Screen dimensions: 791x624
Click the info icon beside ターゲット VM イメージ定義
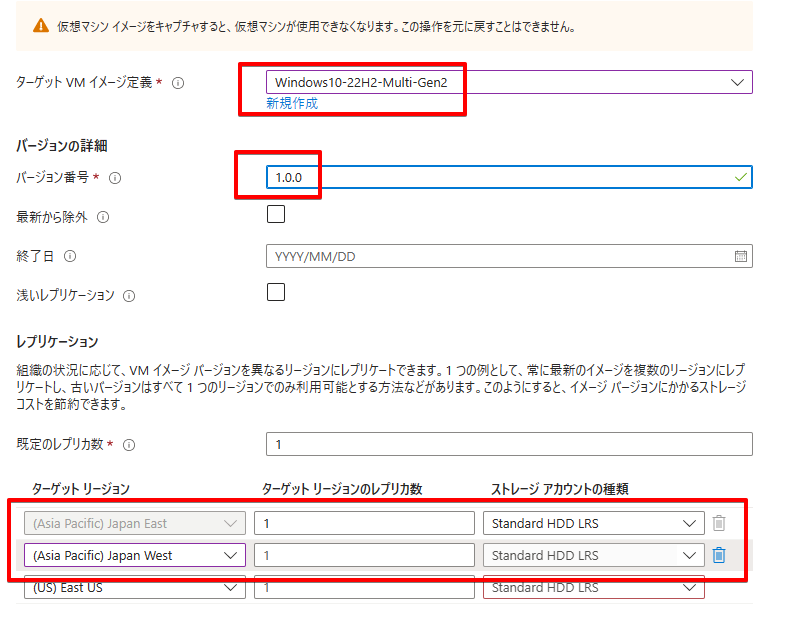point(178,83)
